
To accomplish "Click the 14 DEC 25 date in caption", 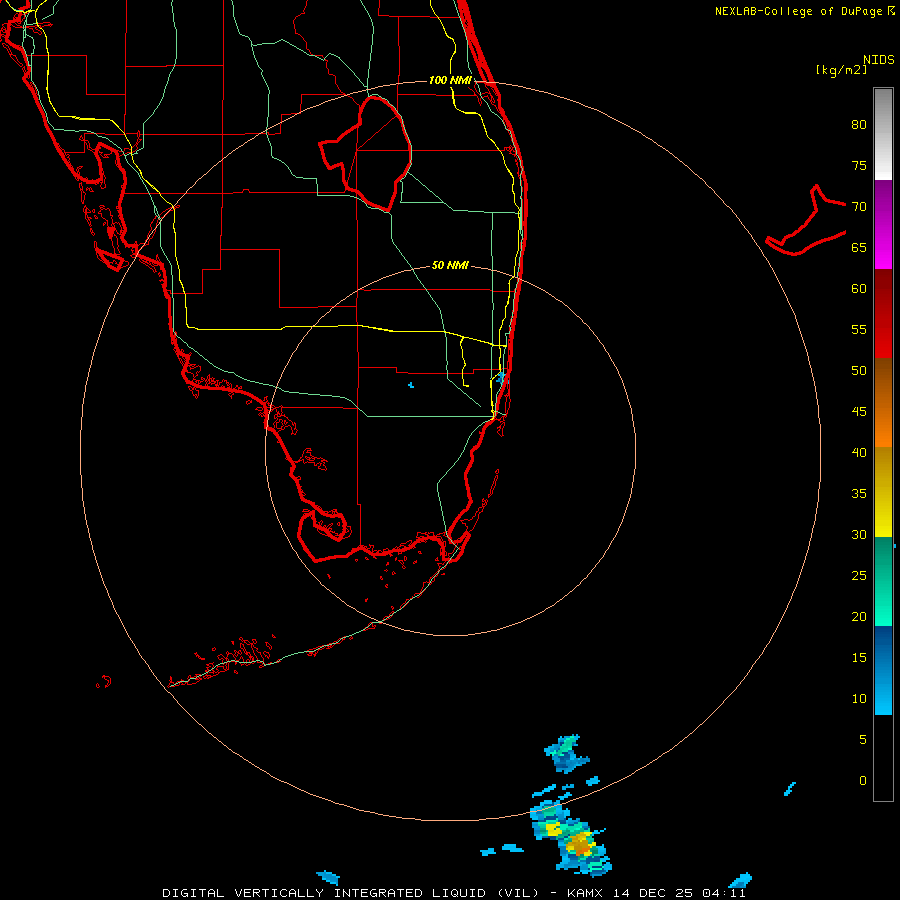I will click(x=654, y=893).
